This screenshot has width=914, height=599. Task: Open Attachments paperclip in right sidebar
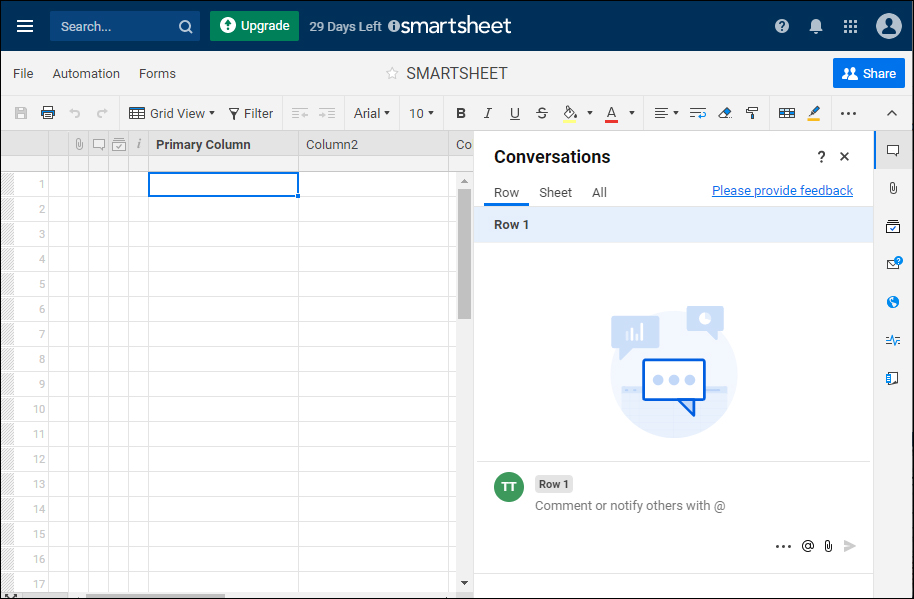click(892, 188)
